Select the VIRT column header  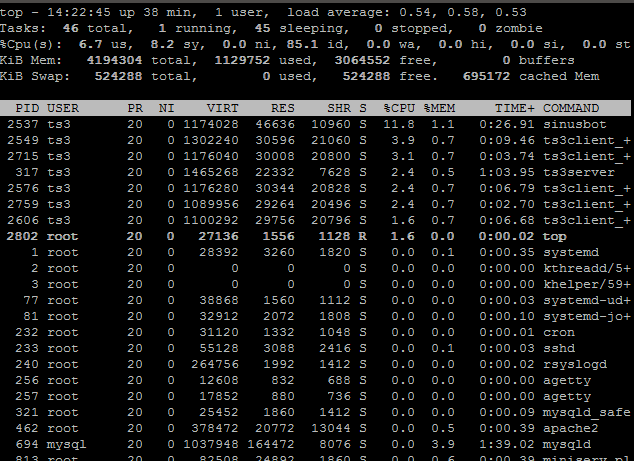(x=222, y=108)
